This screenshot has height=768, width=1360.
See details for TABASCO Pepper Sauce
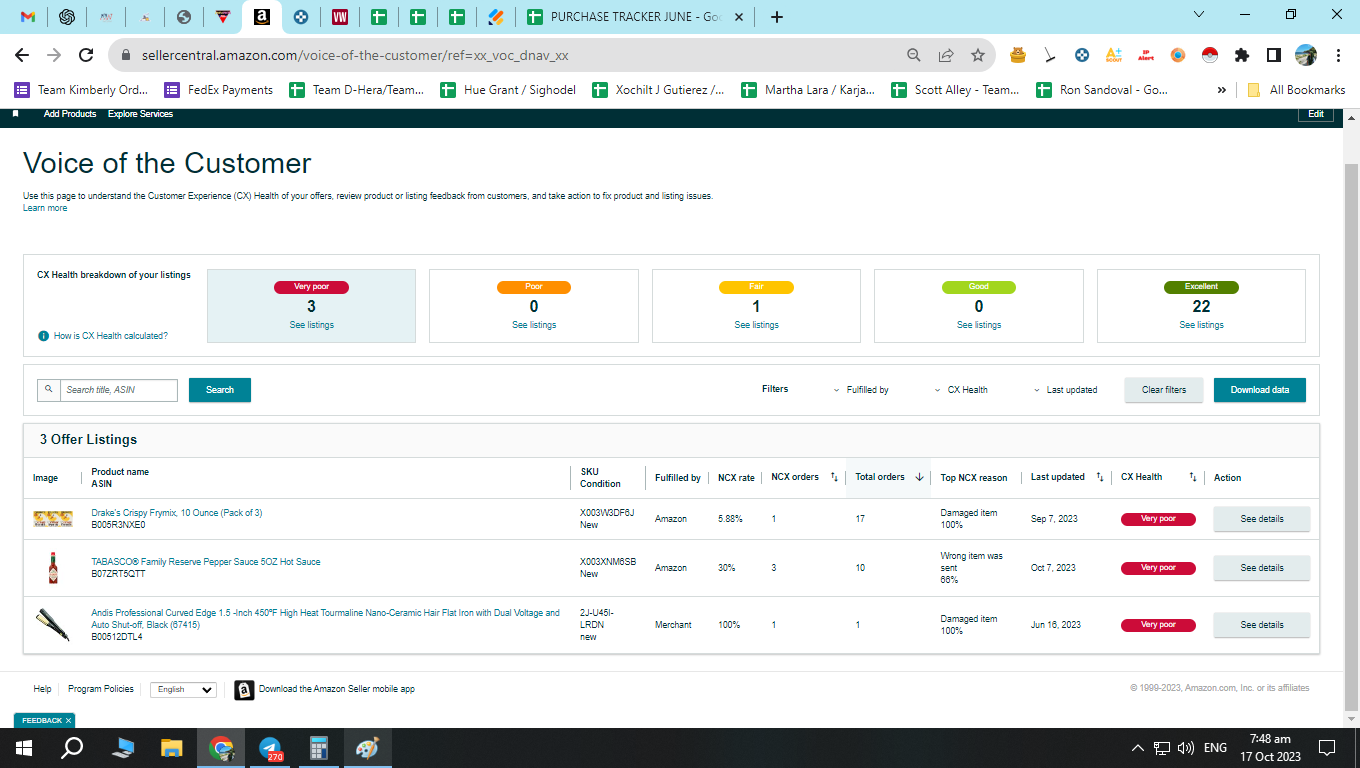[x=1261, y=568]
